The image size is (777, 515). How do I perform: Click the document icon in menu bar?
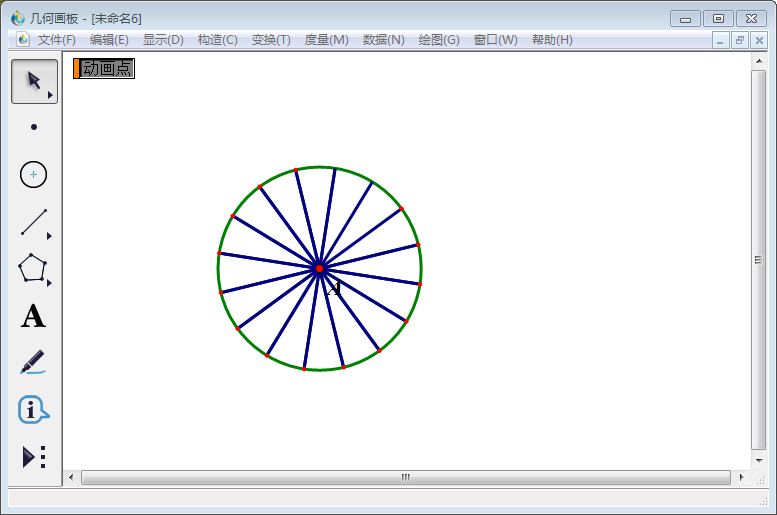tap(23, 40)
